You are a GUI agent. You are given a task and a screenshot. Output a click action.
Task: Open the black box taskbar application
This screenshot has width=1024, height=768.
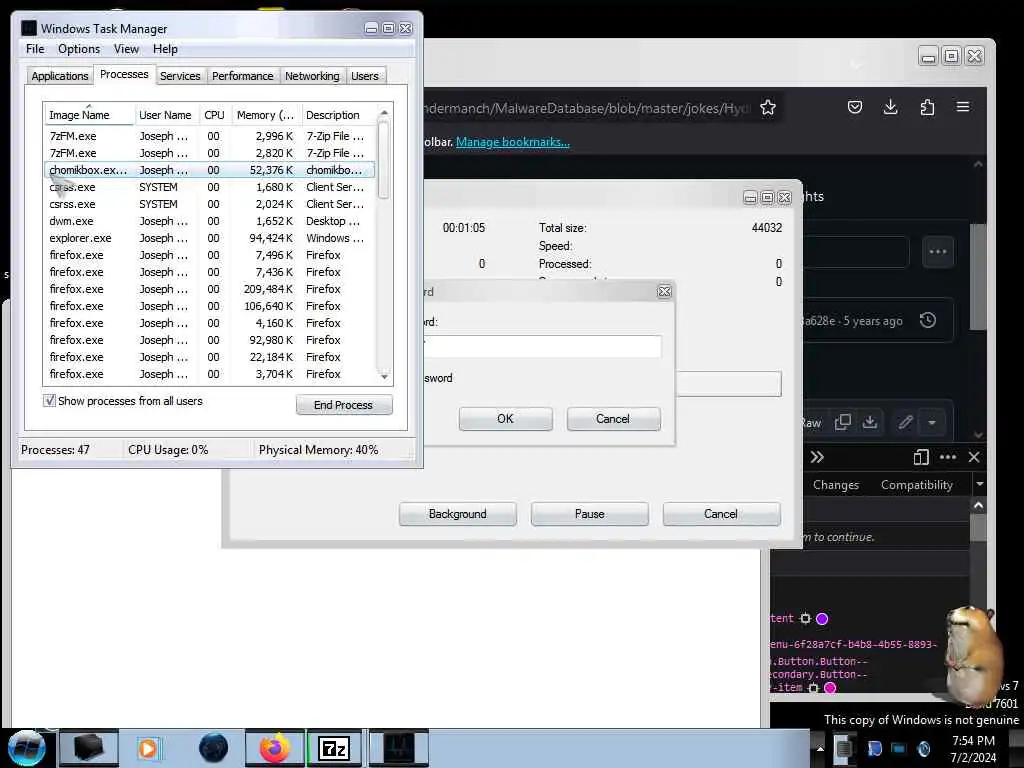pyautogui.click(x=89, y=748)
